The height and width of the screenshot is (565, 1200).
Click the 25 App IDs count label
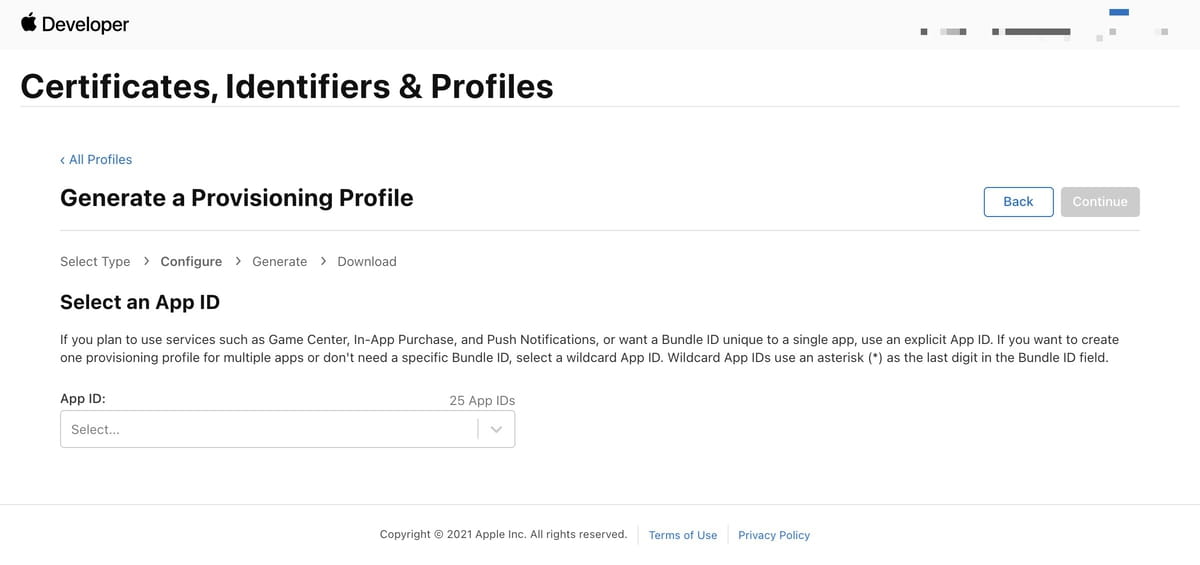pyautogui.click(x=482, y=400)
